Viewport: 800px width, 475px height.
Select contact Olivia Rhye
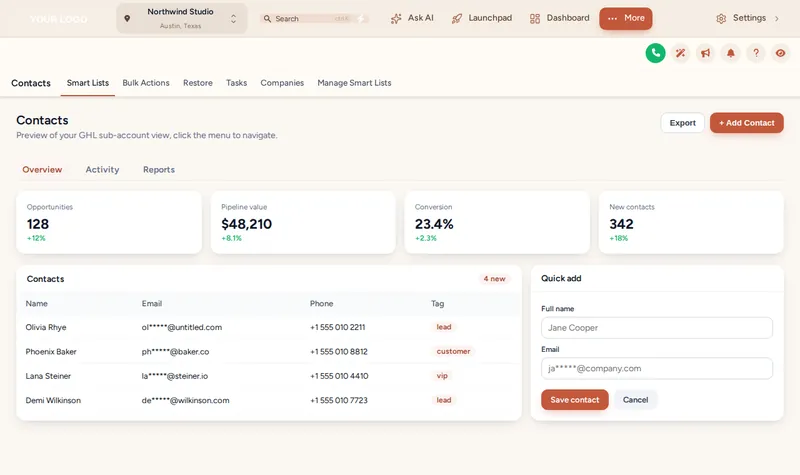click(x=46, y=328)
